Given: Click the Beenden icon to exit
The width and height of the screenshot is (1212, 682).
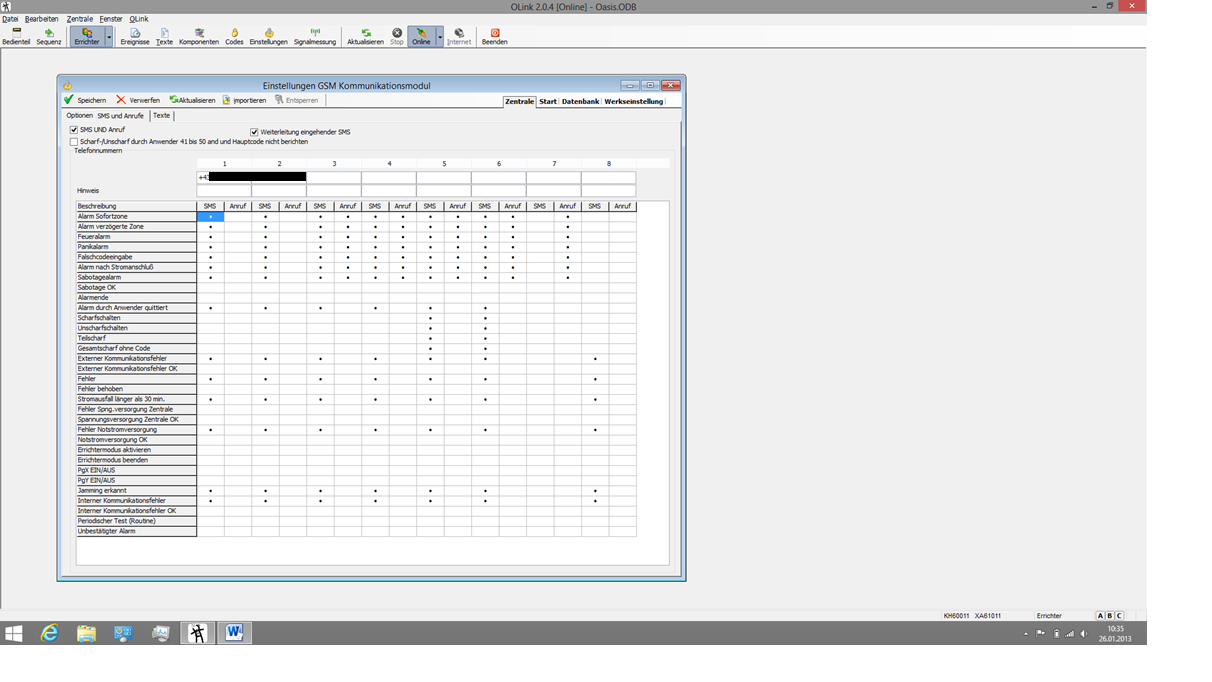Looking at the screenshot, I should point(494,37).
